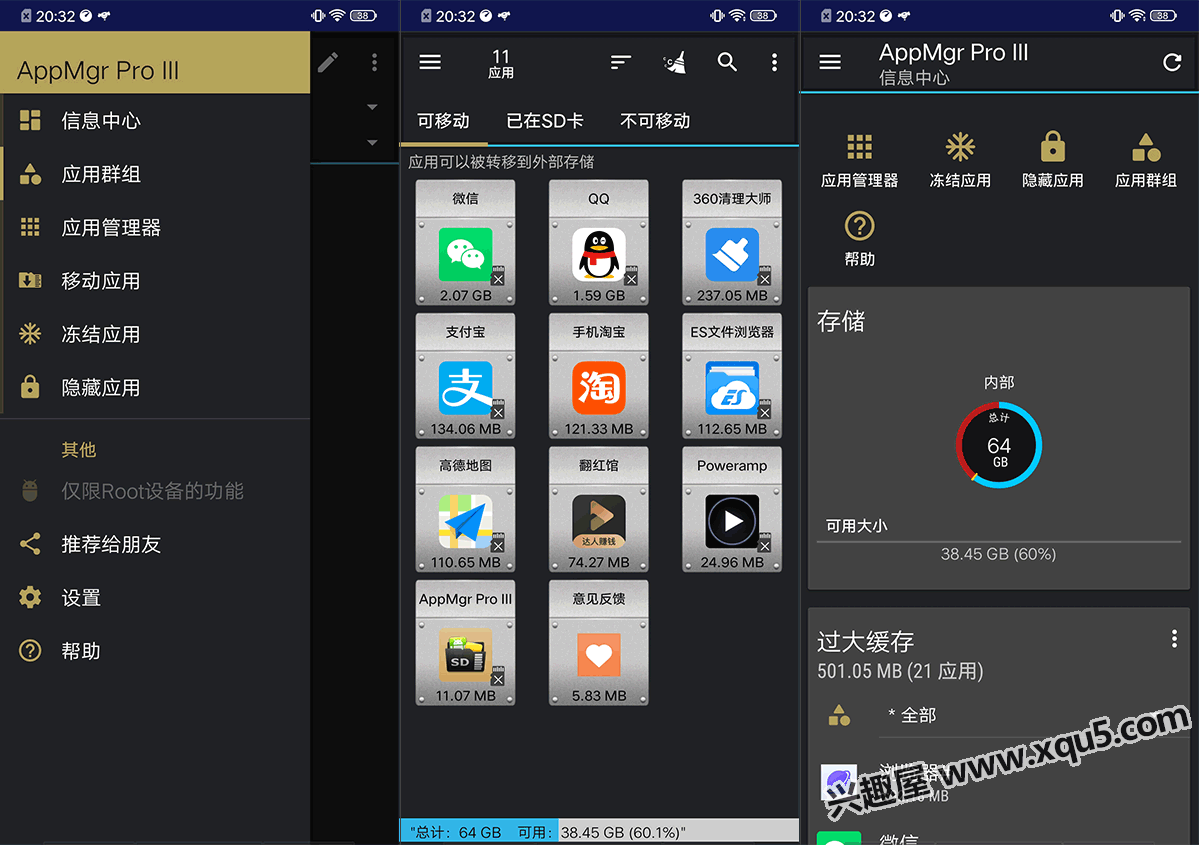1200x845 pixels.
Task: Tap the AppMgr Pro III app tile
Action: (466, 643)
